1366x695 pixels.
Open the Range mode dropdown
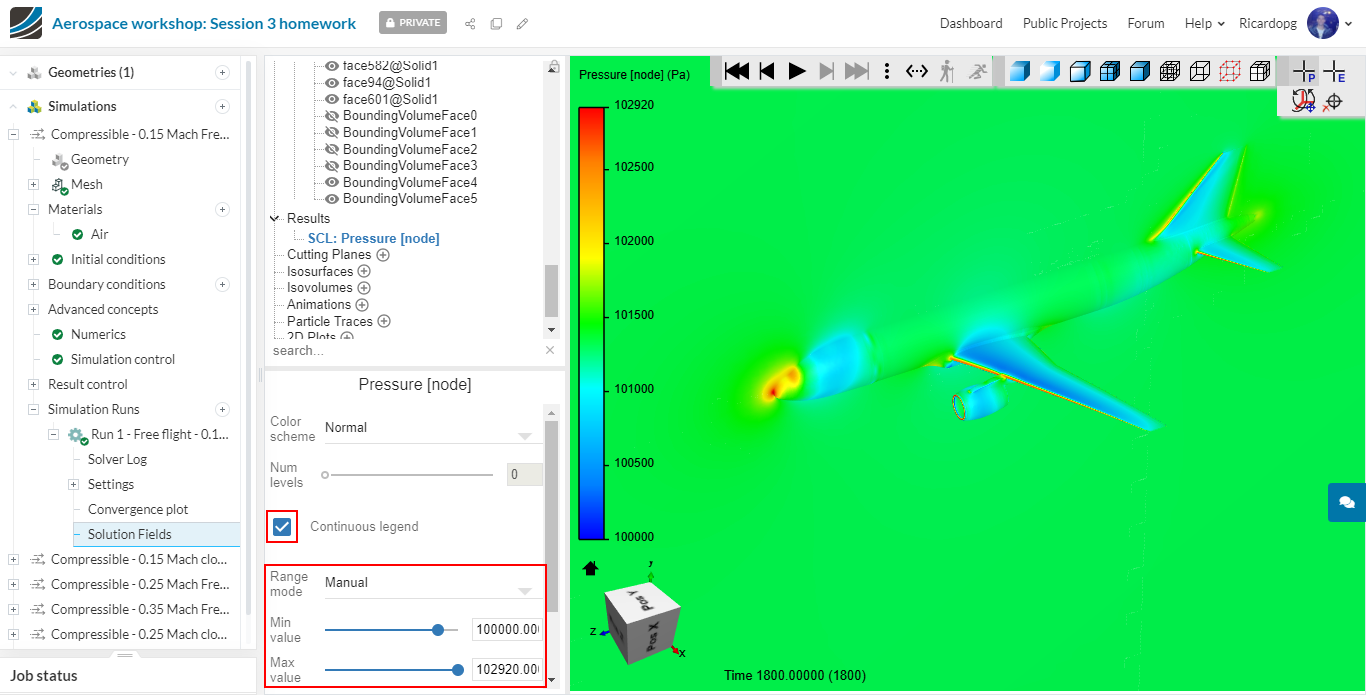[x=432, y=584]
